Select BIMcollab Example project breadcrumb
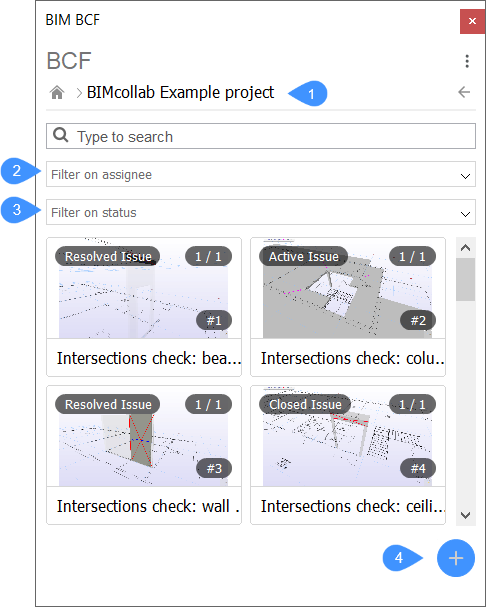Screen dimensions: 488x607 [x=180, y=93]
